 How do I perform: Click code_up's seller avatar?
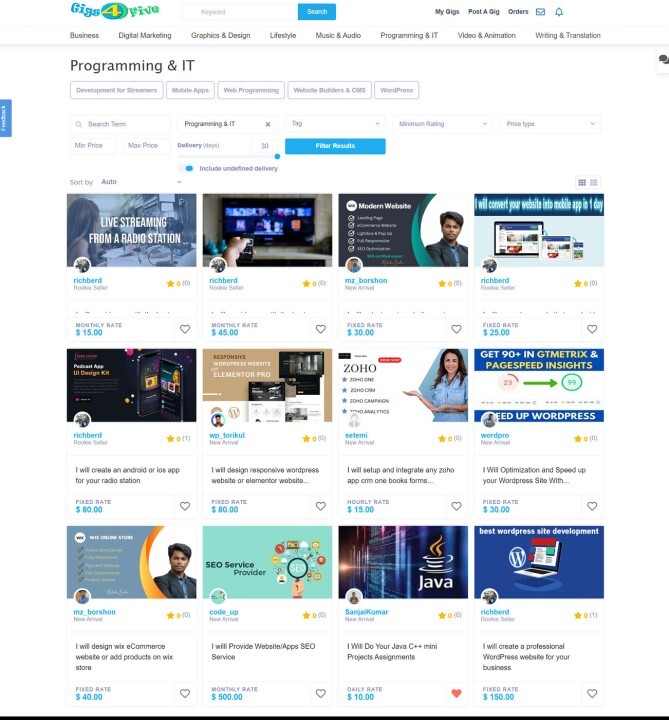pos(218,596)
